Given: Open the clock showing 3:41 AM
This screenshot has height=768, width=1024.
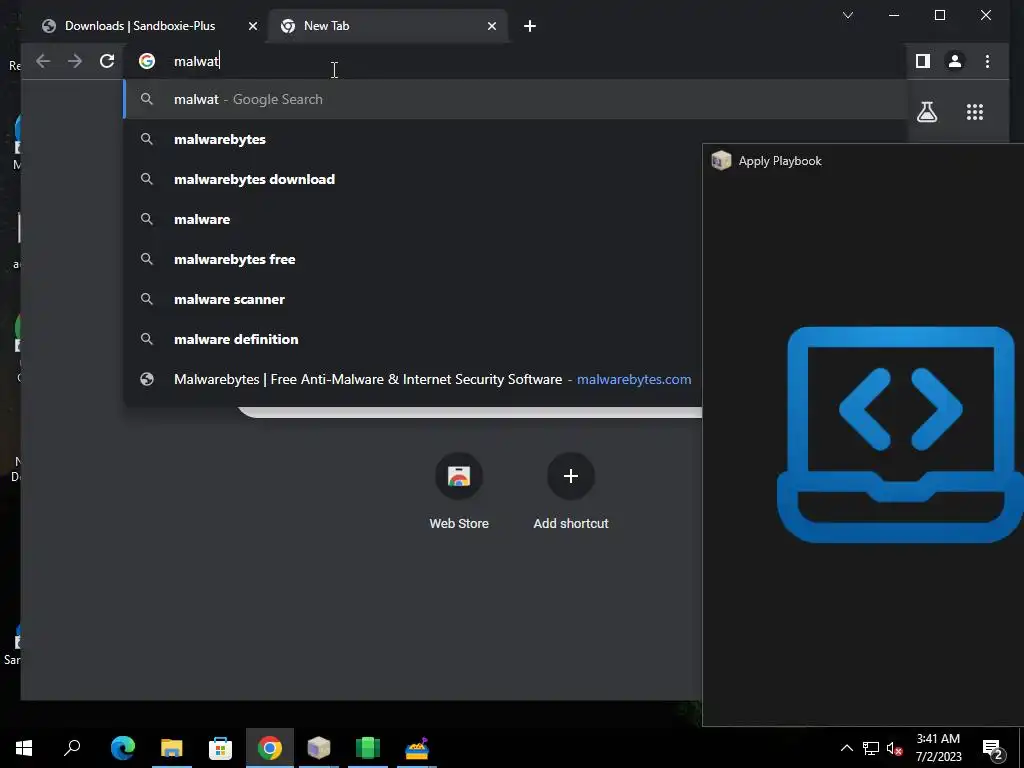Looking at the screenshot, I should (938, 748).
